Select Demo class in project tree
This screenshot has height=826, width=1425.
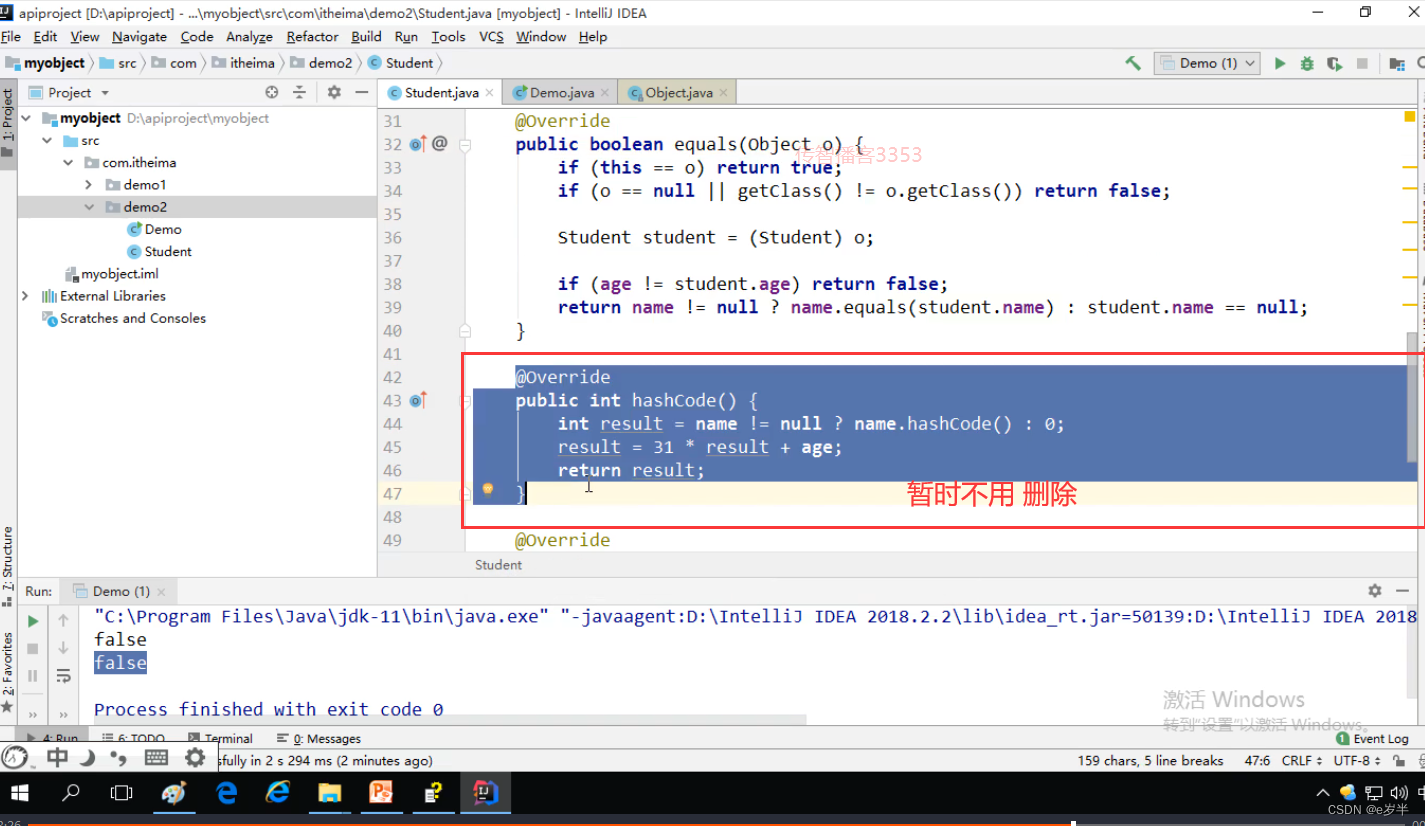pyautogui.click(x=155, y=229)
